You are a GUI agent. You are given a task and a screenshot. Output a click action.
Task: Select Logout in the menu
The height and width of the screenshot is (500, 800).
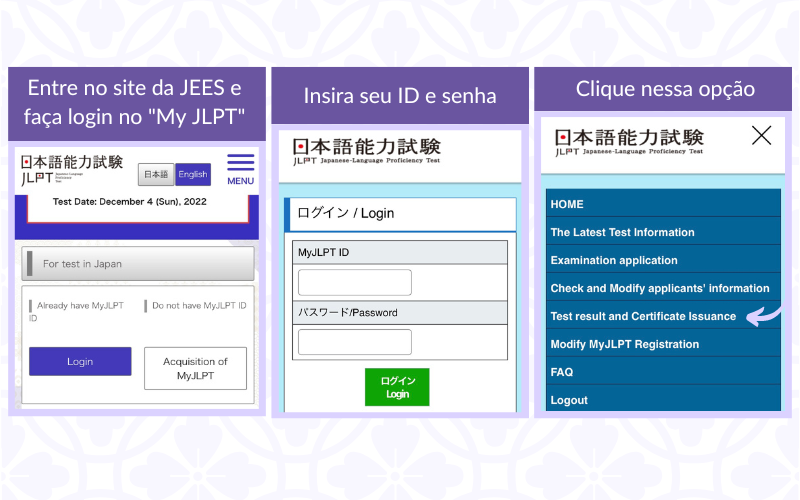569,400
